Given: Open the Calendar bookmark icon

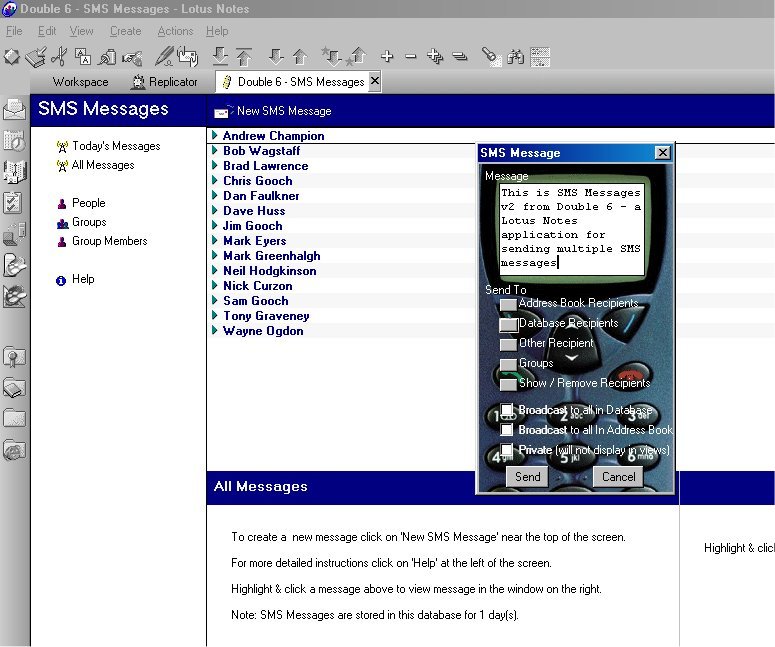Looking at the screenshot, I should (14, 141).
